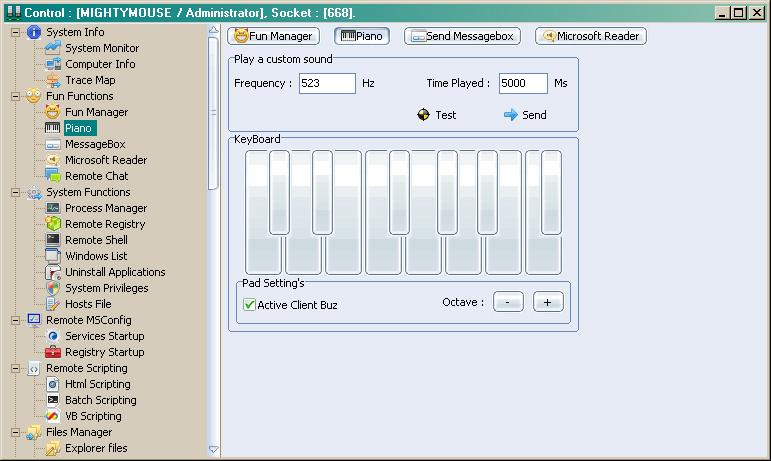Select Registry Startup in the tree
The width and height of the screenshot is (771, 461).
[x=105, y=352]
